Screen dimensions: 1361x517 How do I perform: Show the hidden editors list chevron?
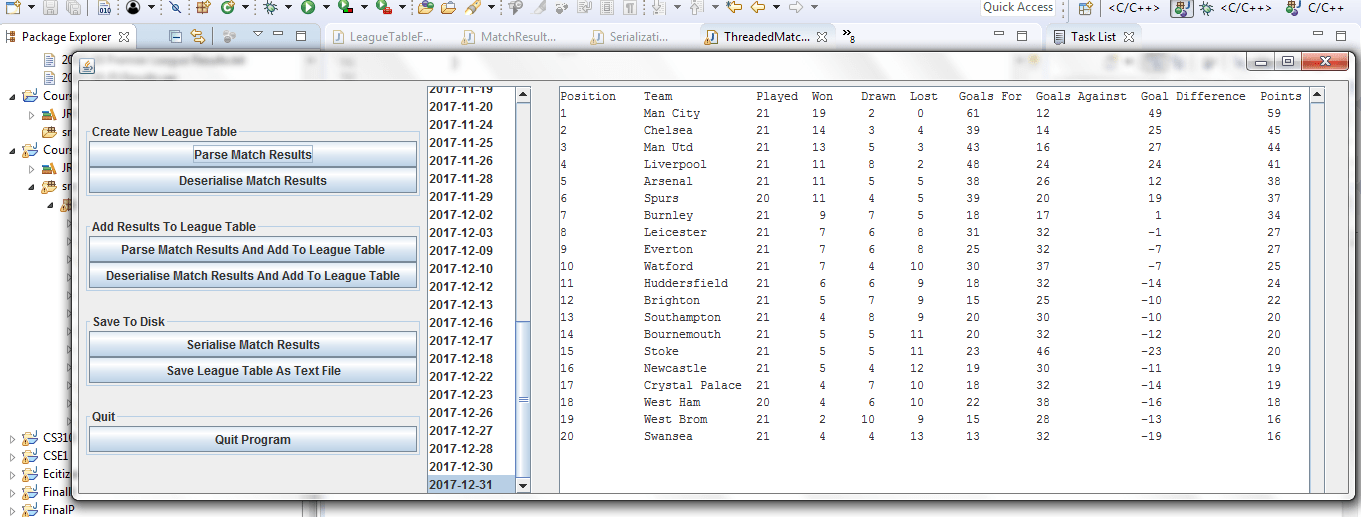pyautogui.click(x=849, y=36)
